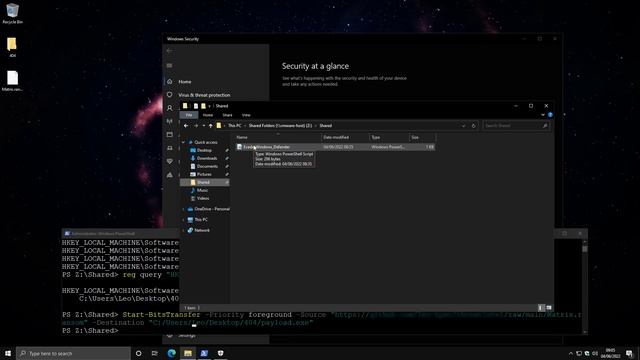Switch Explorer to details view
Viewport: 640px width, 360px height.
541,308
